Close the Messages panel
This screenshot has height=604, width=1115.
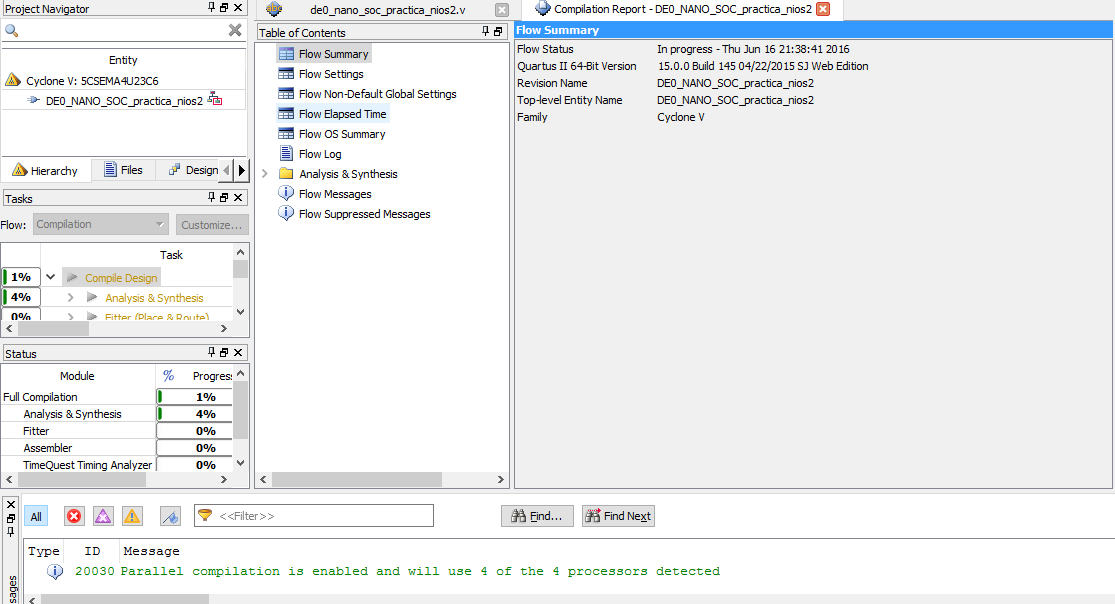[11, 504]
